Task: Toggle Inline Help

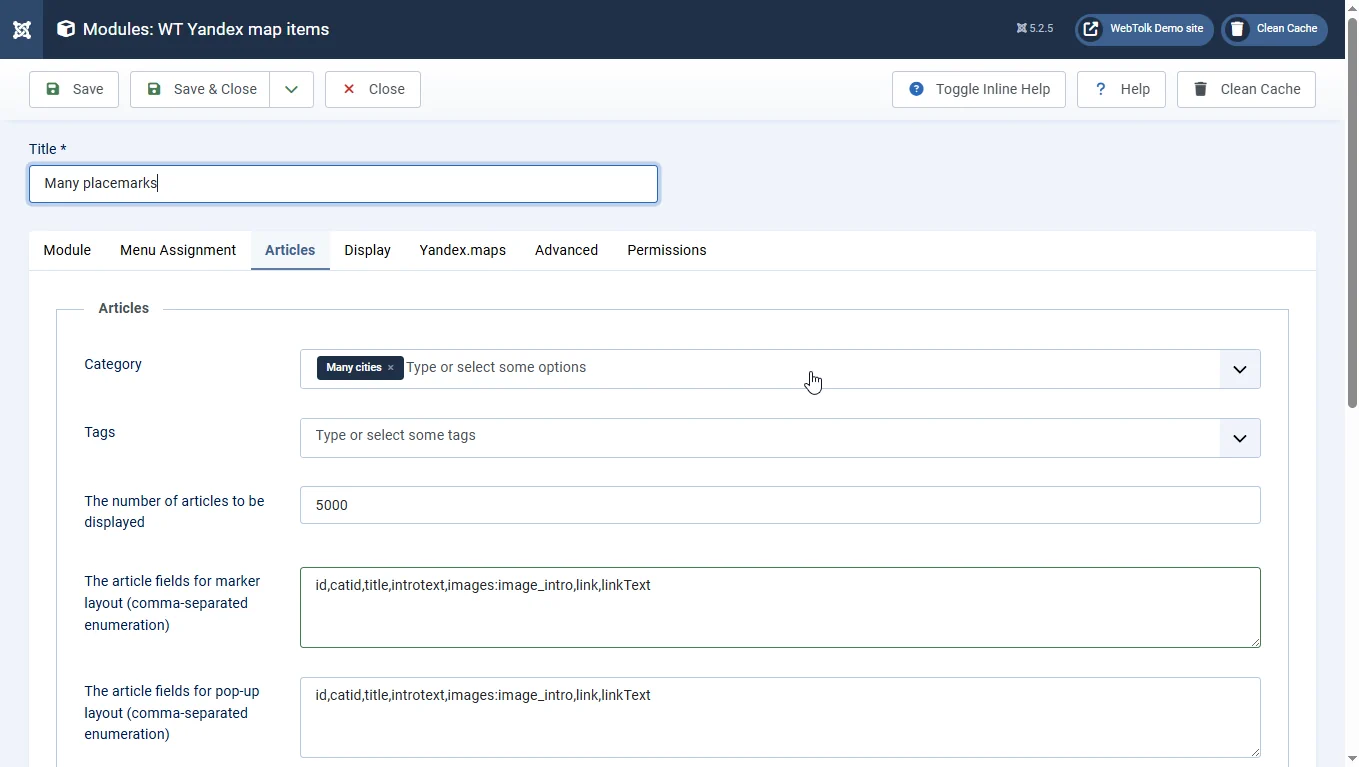Action: point(979,89)
